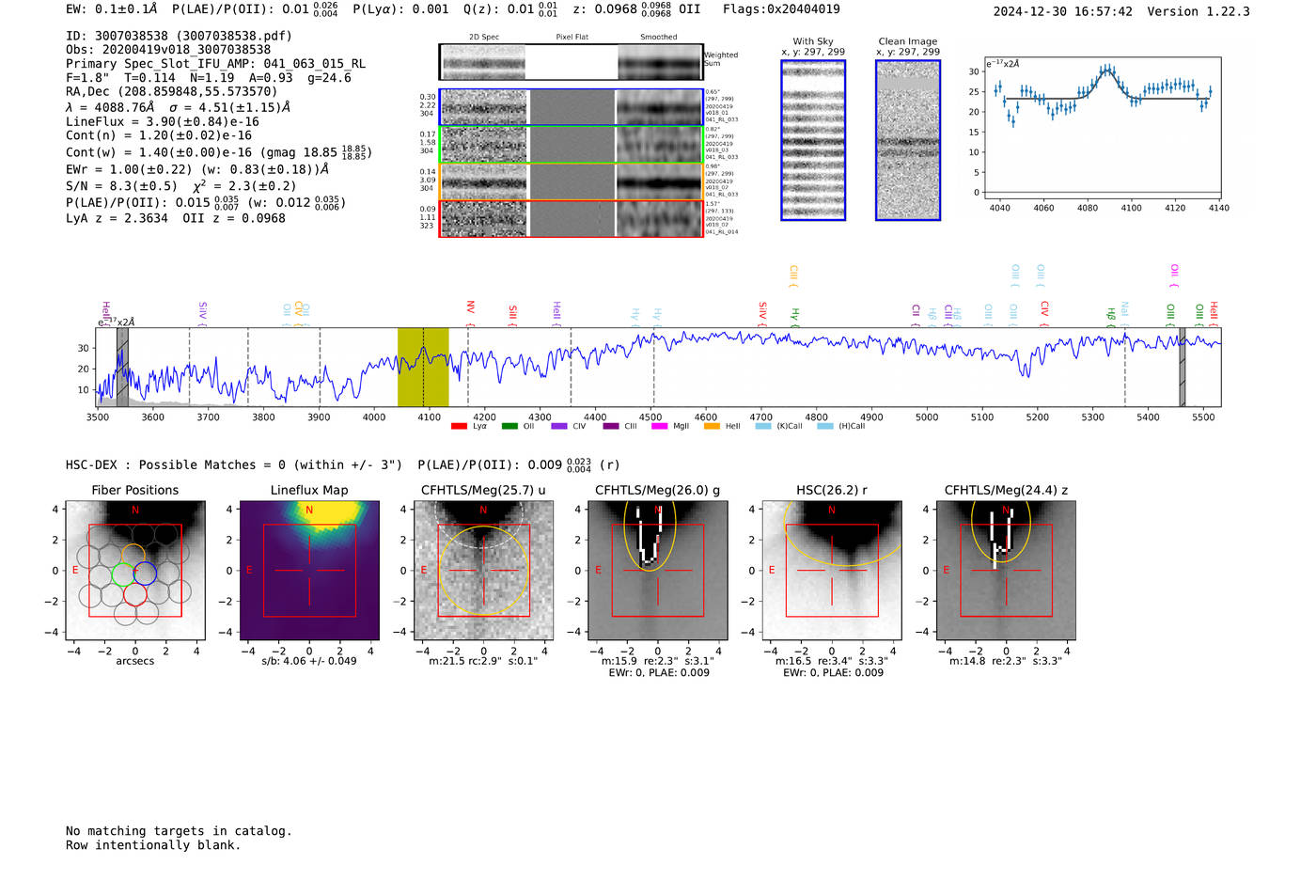Viewport: 1316px width, 896px height.
Task: Click the Smoothed column header
Action: pos(658,38)
